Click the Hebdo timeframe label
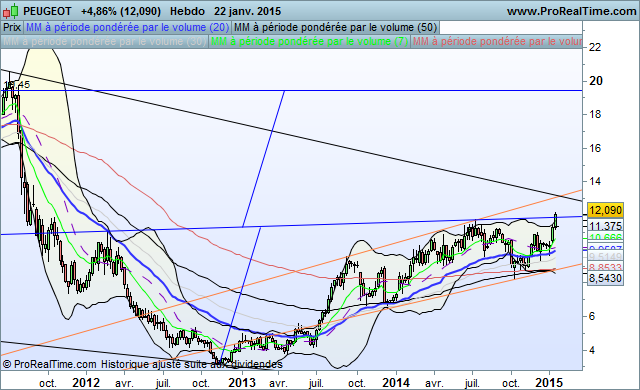Image resolution: width=640 pixels, height=390 pixels. 187,11
